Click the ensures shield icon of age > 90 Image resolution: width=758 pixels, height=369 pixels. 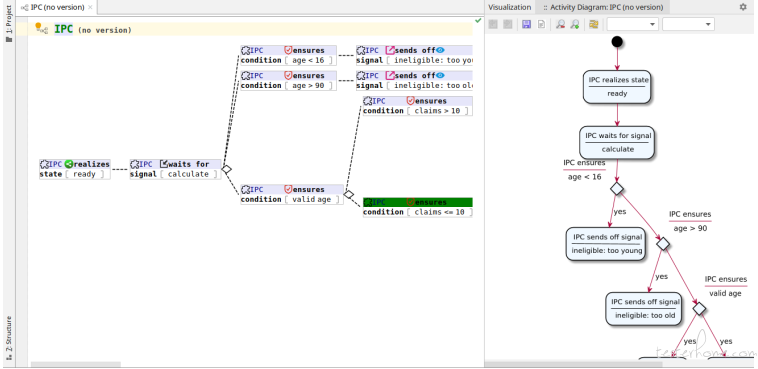point(288,75)
